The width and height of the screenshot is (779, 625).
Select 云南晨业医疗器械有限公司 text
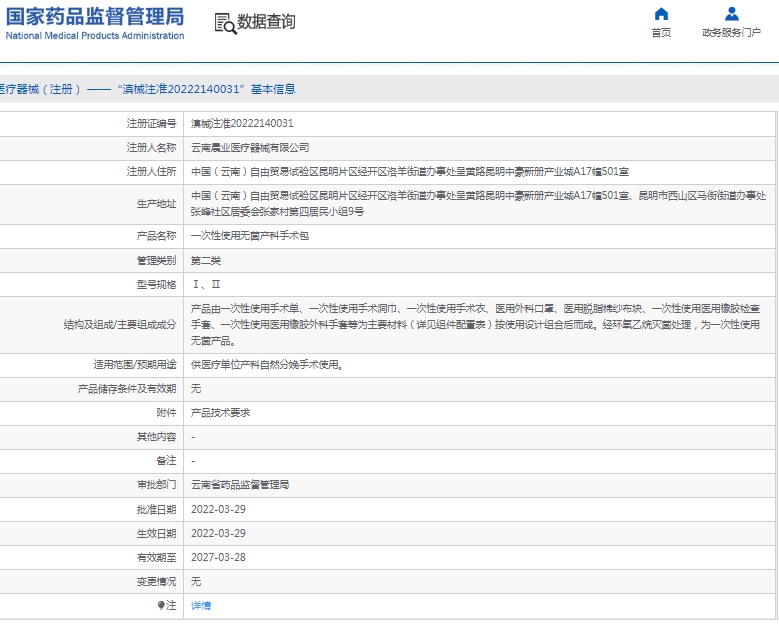(x=250, y=148)
